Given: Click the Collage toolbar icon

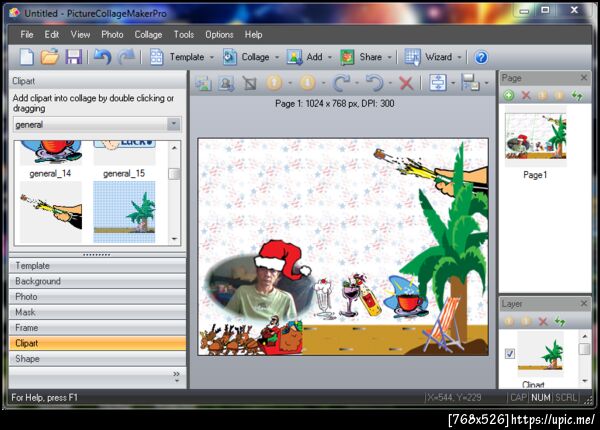Looking at the screenshot, I should coord(230,57).
